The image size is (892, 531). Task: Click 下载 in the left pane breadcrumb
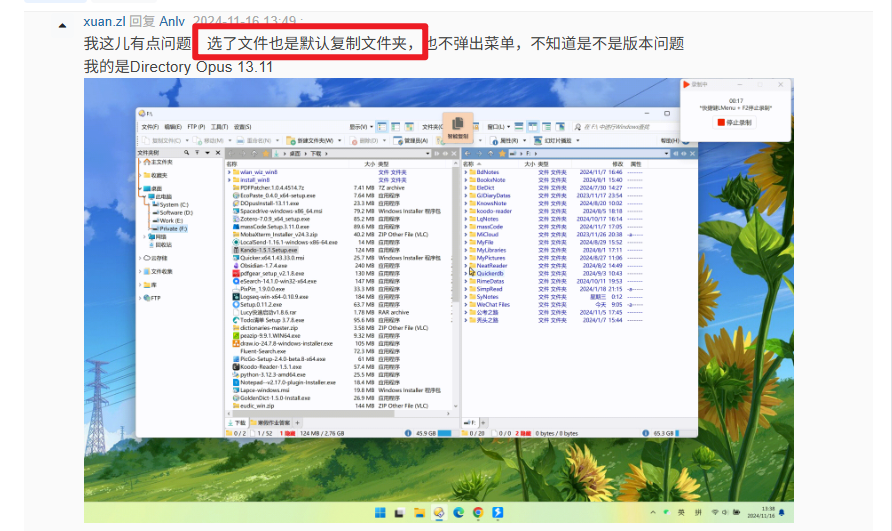click(x=316, y=154)
